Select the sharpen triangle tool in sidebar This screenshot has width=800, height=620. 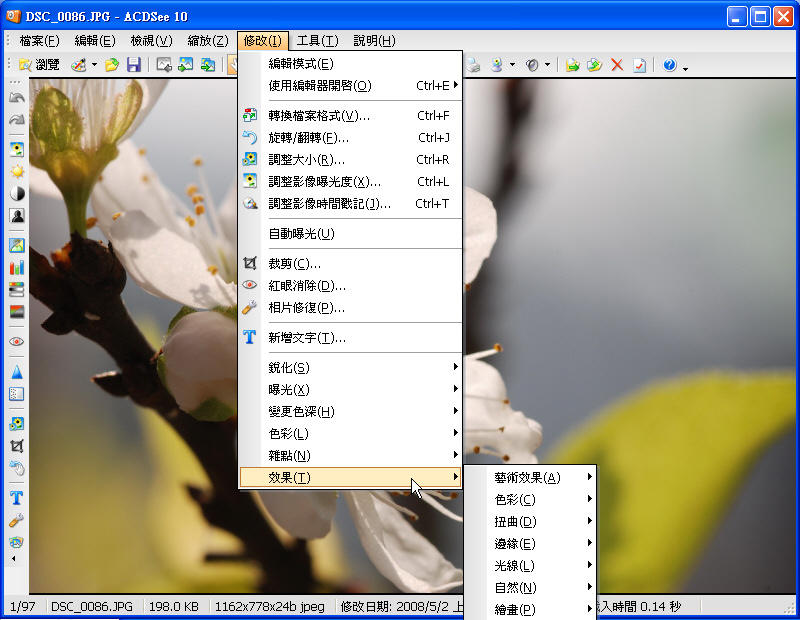16,372
